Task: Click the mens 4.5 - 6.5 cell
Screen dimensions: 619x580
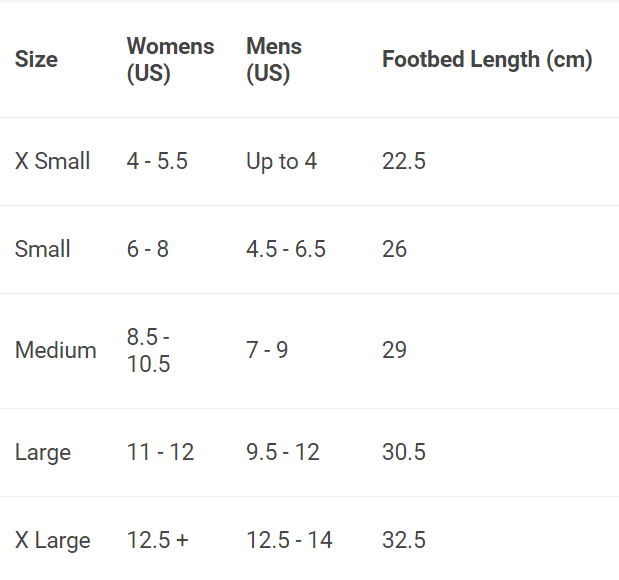Action: click(286, 249)
